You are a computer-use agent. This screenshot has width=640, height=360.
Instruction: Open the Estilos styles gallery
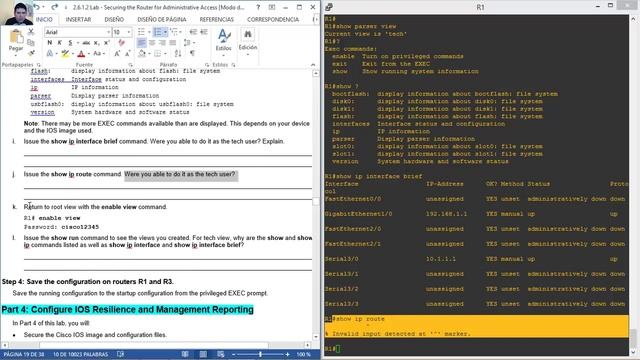pyautogui.click(x=223, y=43)
